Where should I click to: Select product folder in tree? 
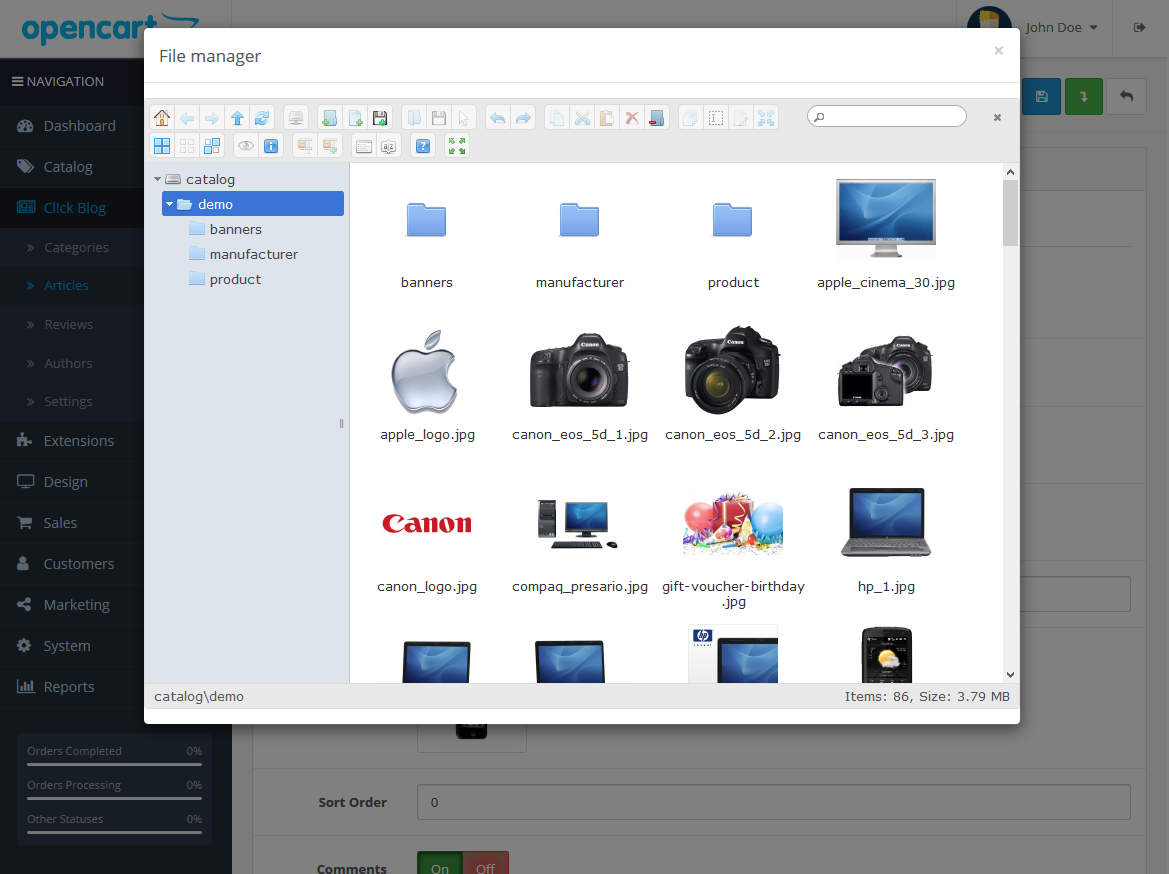[x=235, y=279]
